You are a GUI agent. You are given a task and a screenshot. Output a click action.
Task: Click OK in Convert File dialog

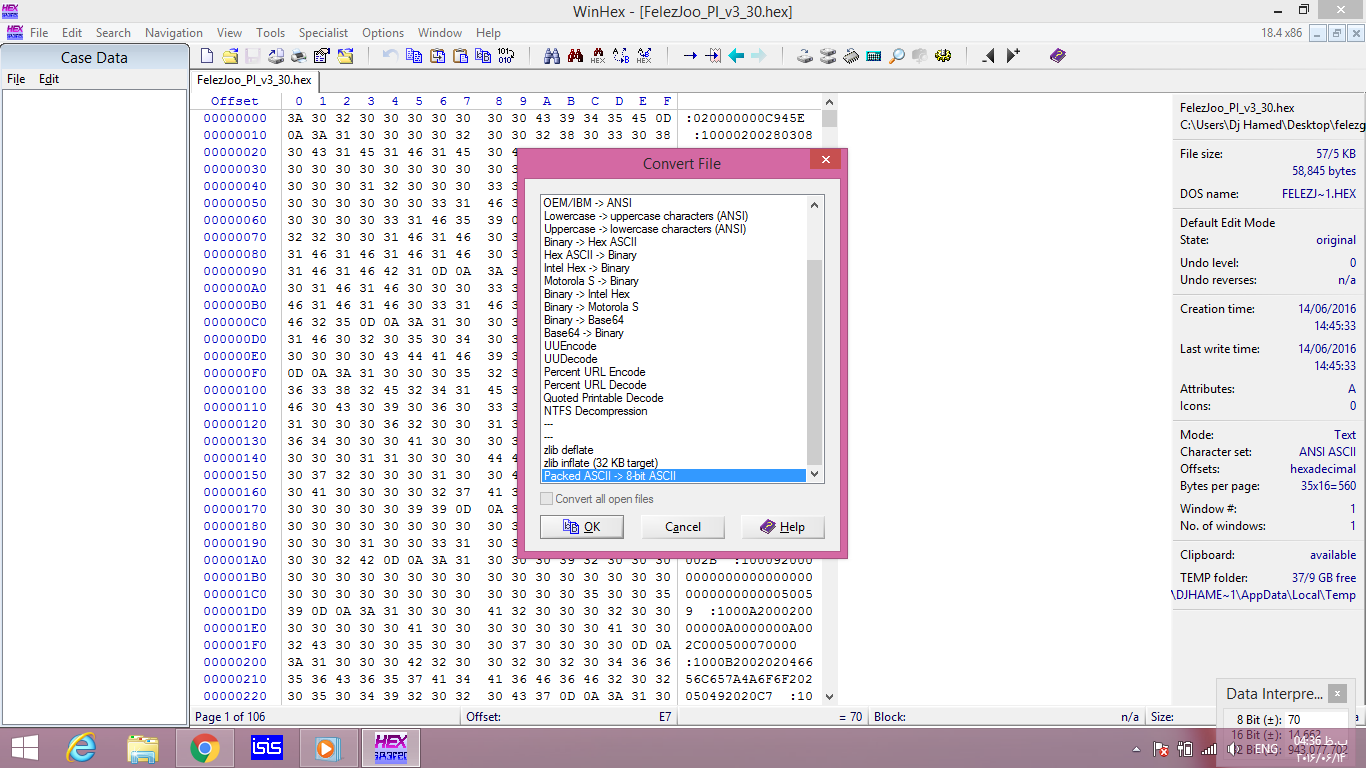point(582,527)
